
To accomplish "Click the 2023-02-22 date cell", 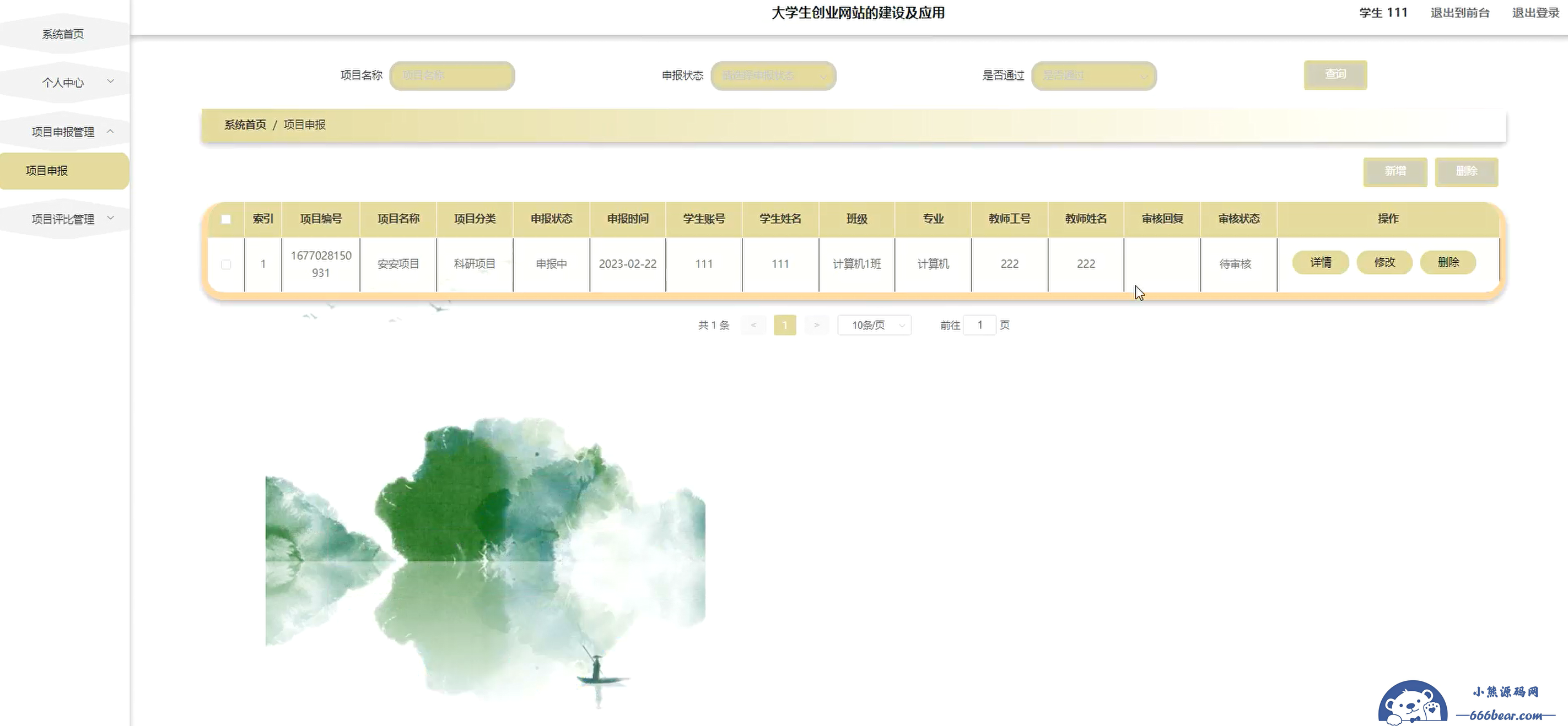I will coord(628,264).
